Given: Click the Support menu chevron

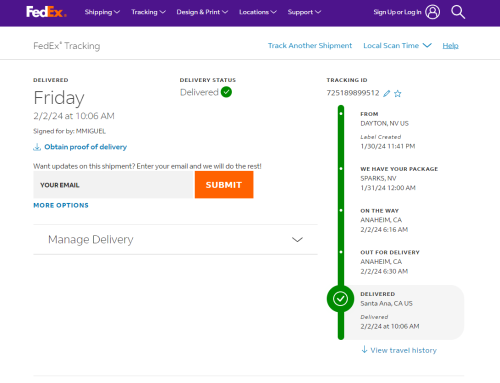Looking at the screenshot, I should pos(318,12).
